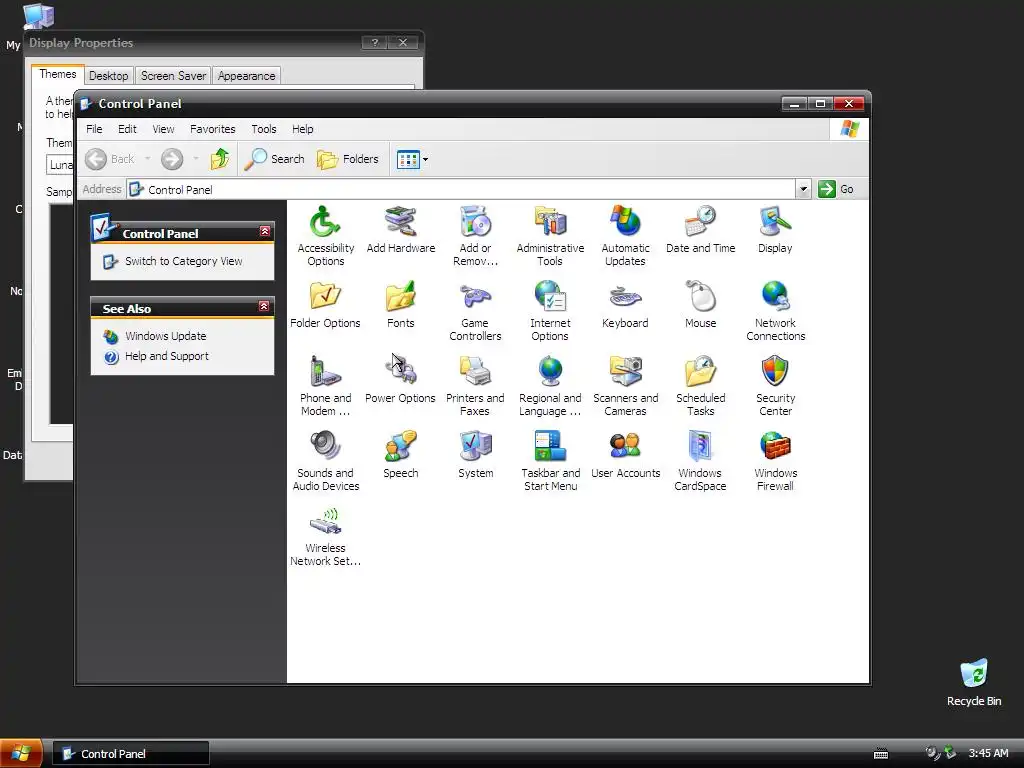The height and width of the screenshot is (768, 1024).
Task: Open the Back button history dropdown arrow
Action: point(148,159)
